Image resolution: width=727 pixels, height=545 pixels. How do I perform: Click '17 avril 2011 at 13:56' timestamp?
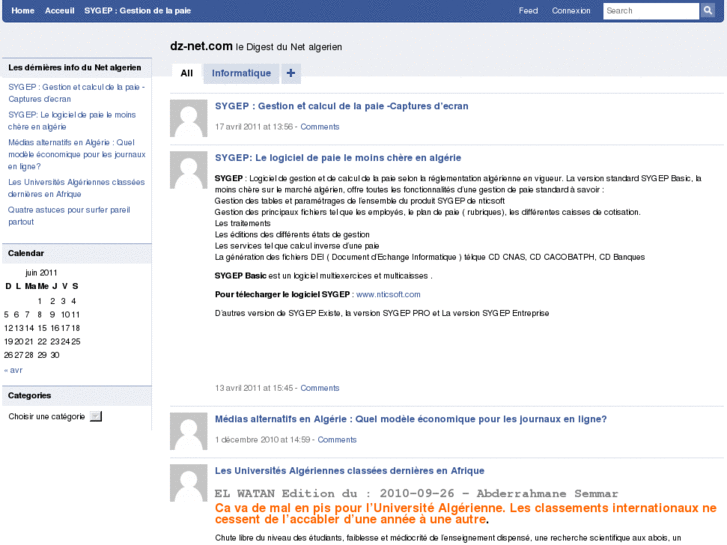click(x=254, y=127)
